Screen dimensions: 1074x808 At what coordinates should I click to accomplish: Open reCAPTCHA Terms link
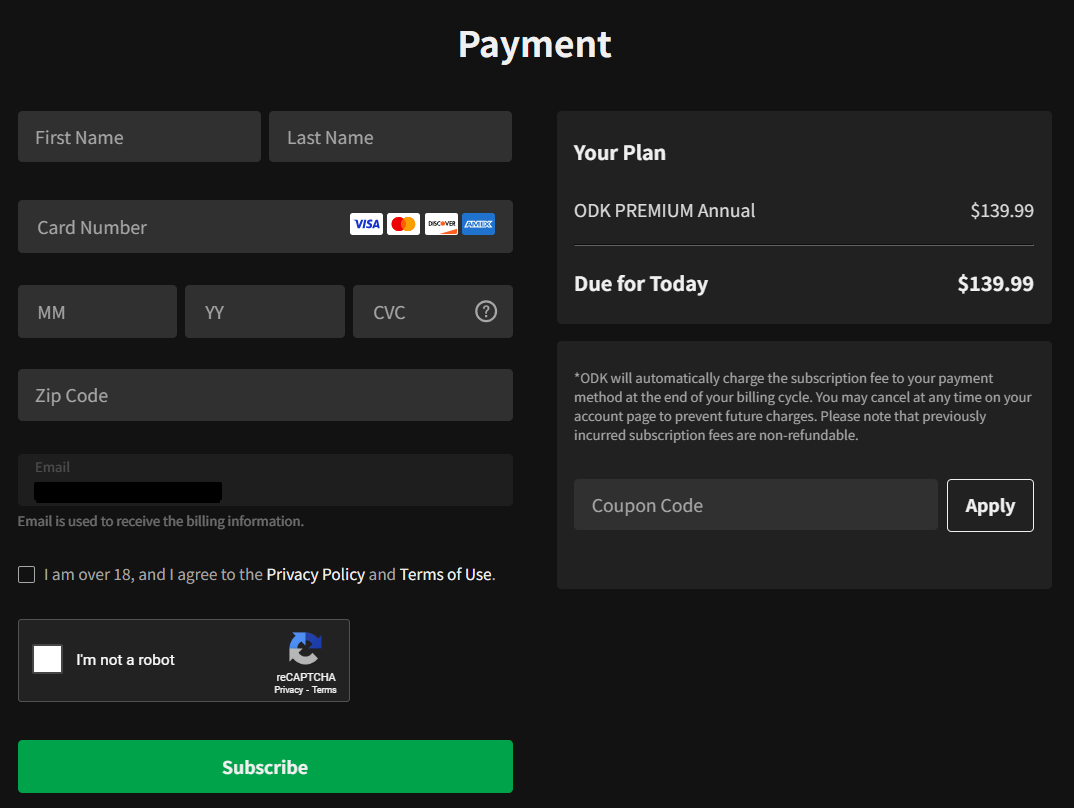pos(324,690)
